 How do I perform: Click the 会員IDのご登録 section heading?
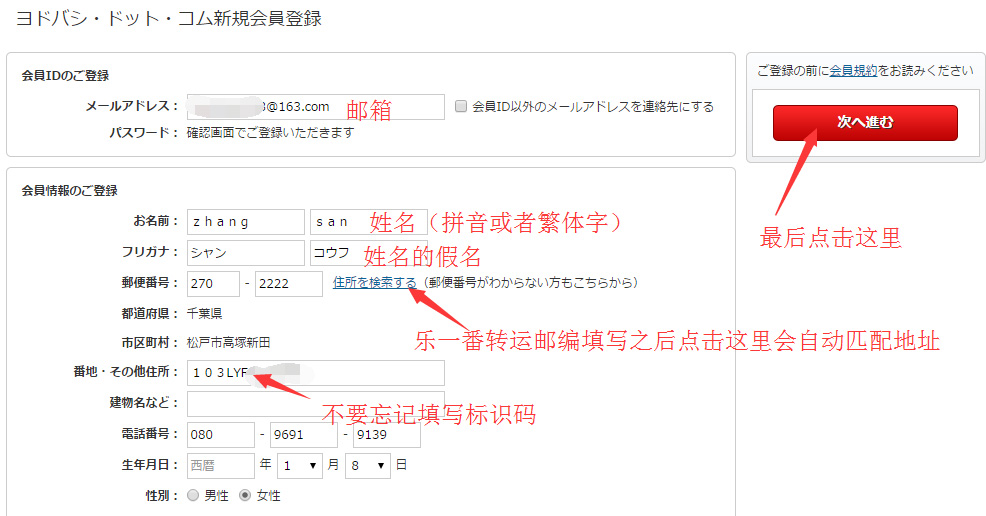(65, 75)
